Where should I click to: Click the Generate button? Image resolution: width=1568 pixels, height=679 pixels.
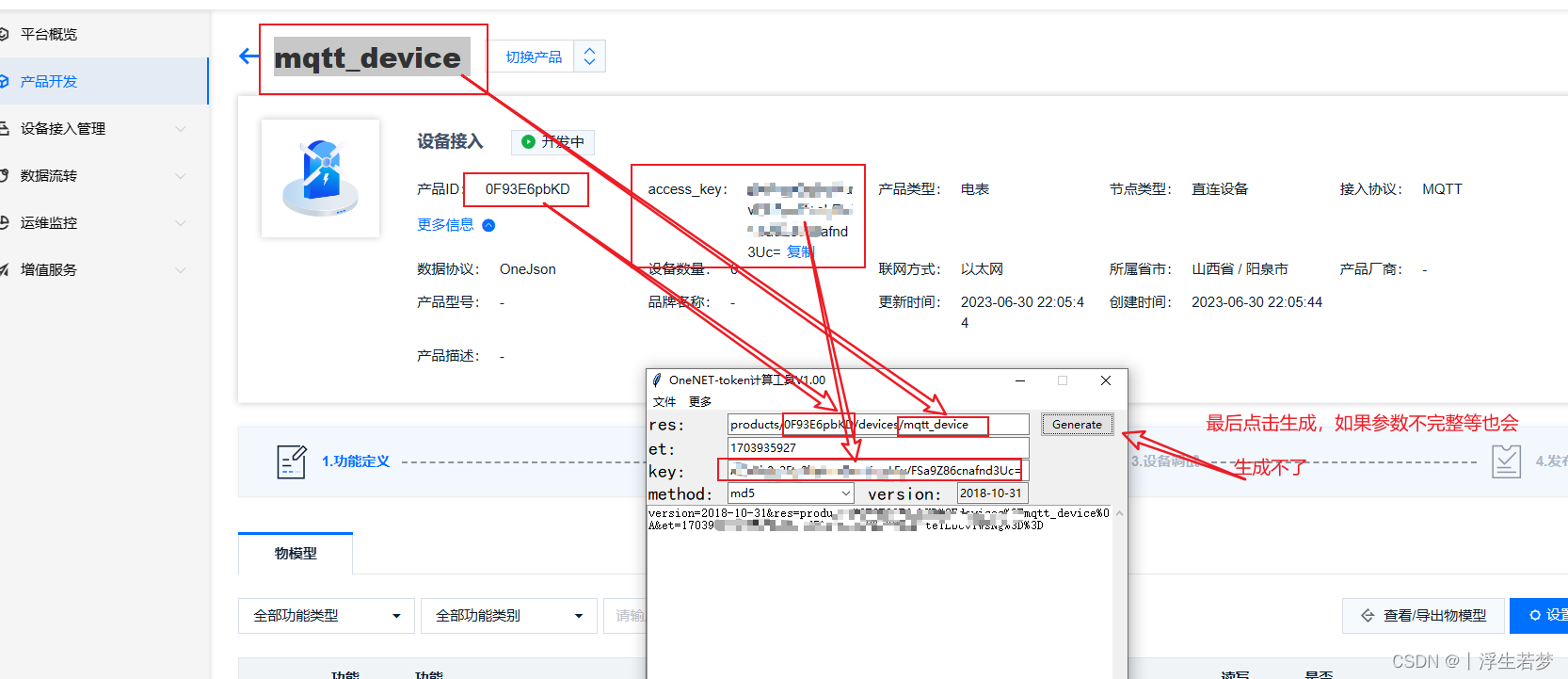click(1077, 425)
